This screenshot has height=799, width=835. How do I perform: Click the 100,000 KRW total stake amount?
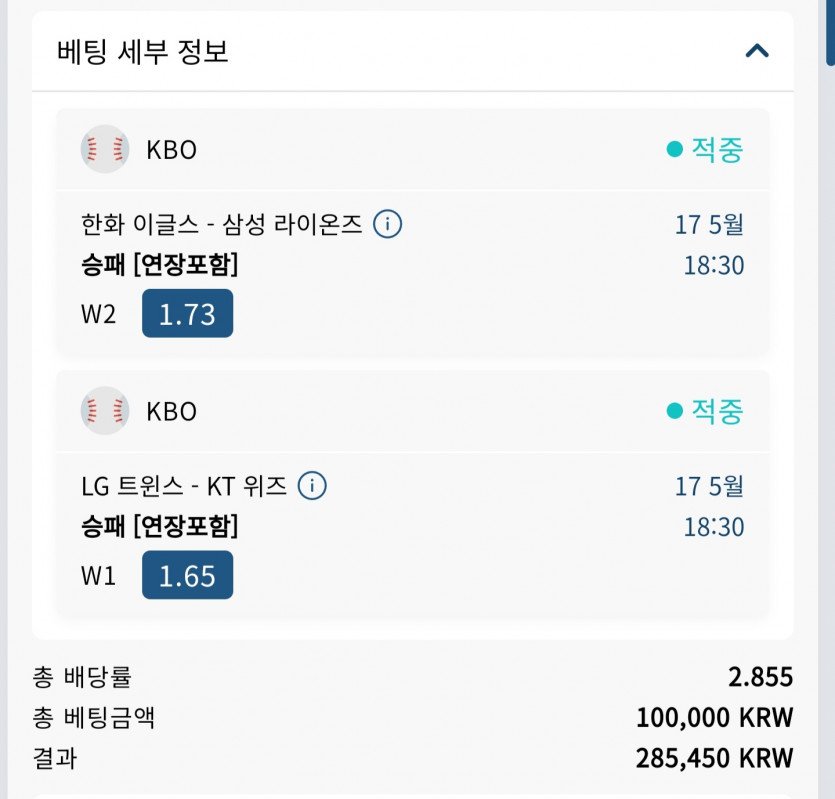pyautogui.click(x=714, y=717)
